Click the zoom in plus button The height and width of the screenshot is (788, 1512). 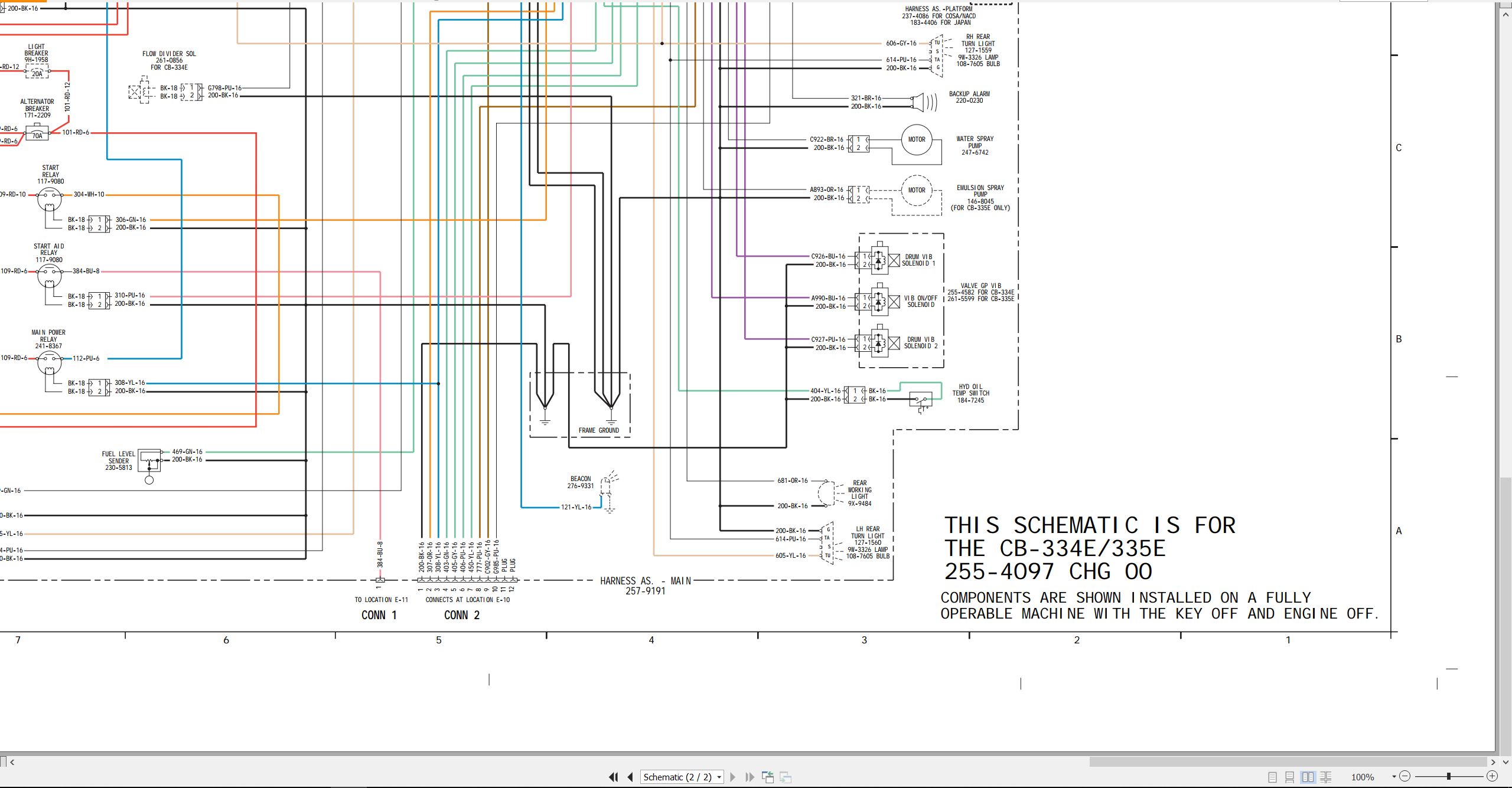pos(1493,776)
